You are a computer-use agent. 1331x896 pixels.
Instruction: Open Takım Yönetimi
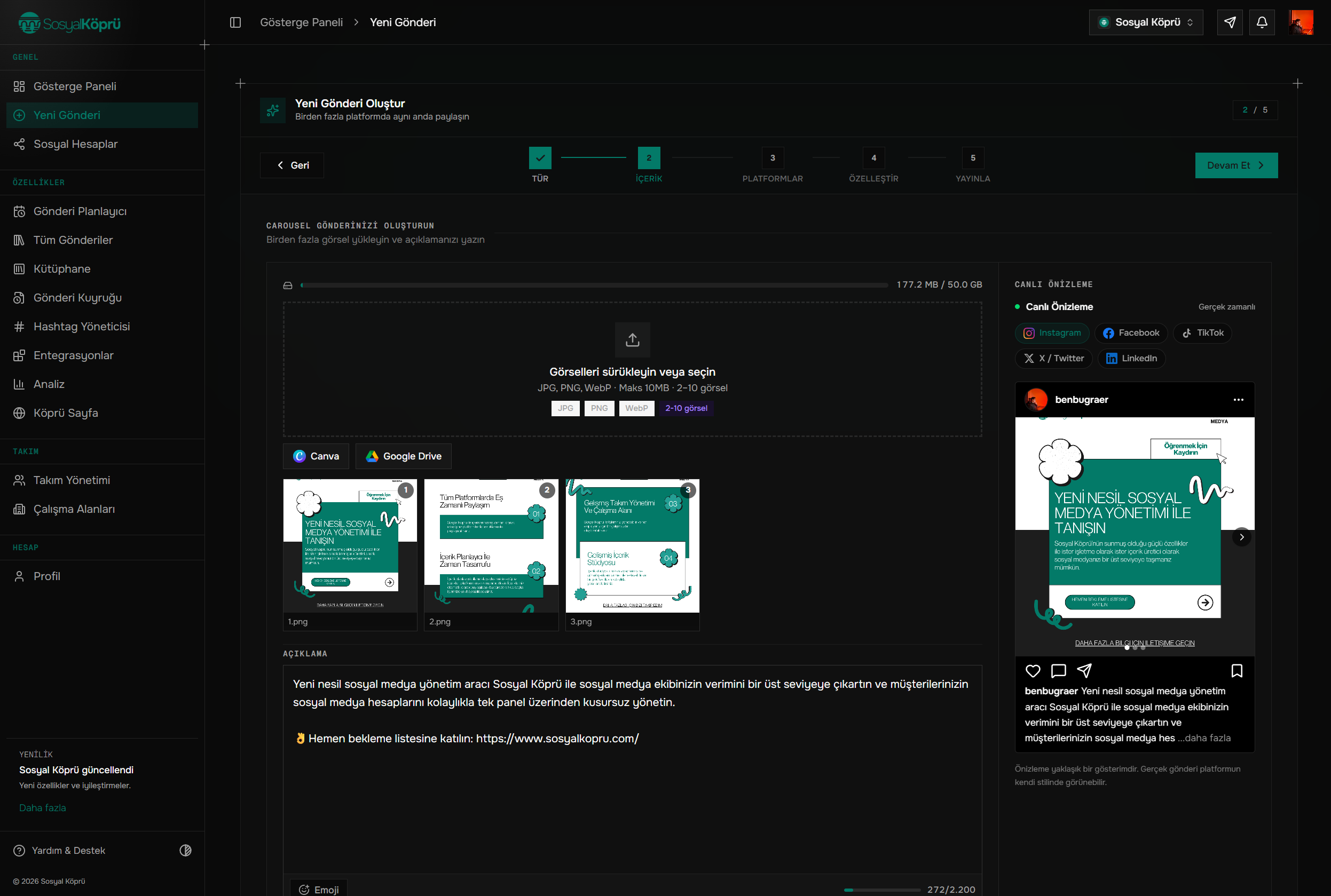pyautogui.click(x=103, y=480)
